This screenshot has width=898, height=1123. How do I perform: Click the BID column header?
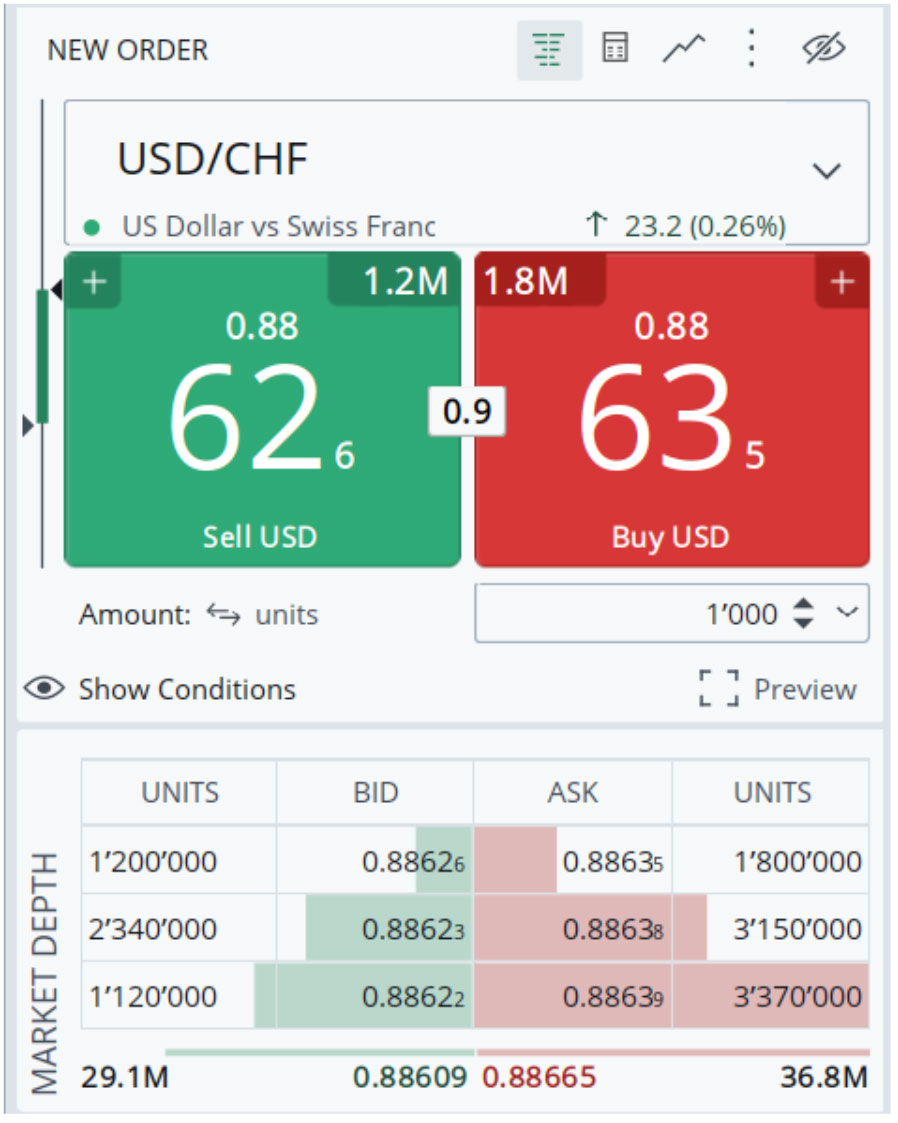click(375, 793)
